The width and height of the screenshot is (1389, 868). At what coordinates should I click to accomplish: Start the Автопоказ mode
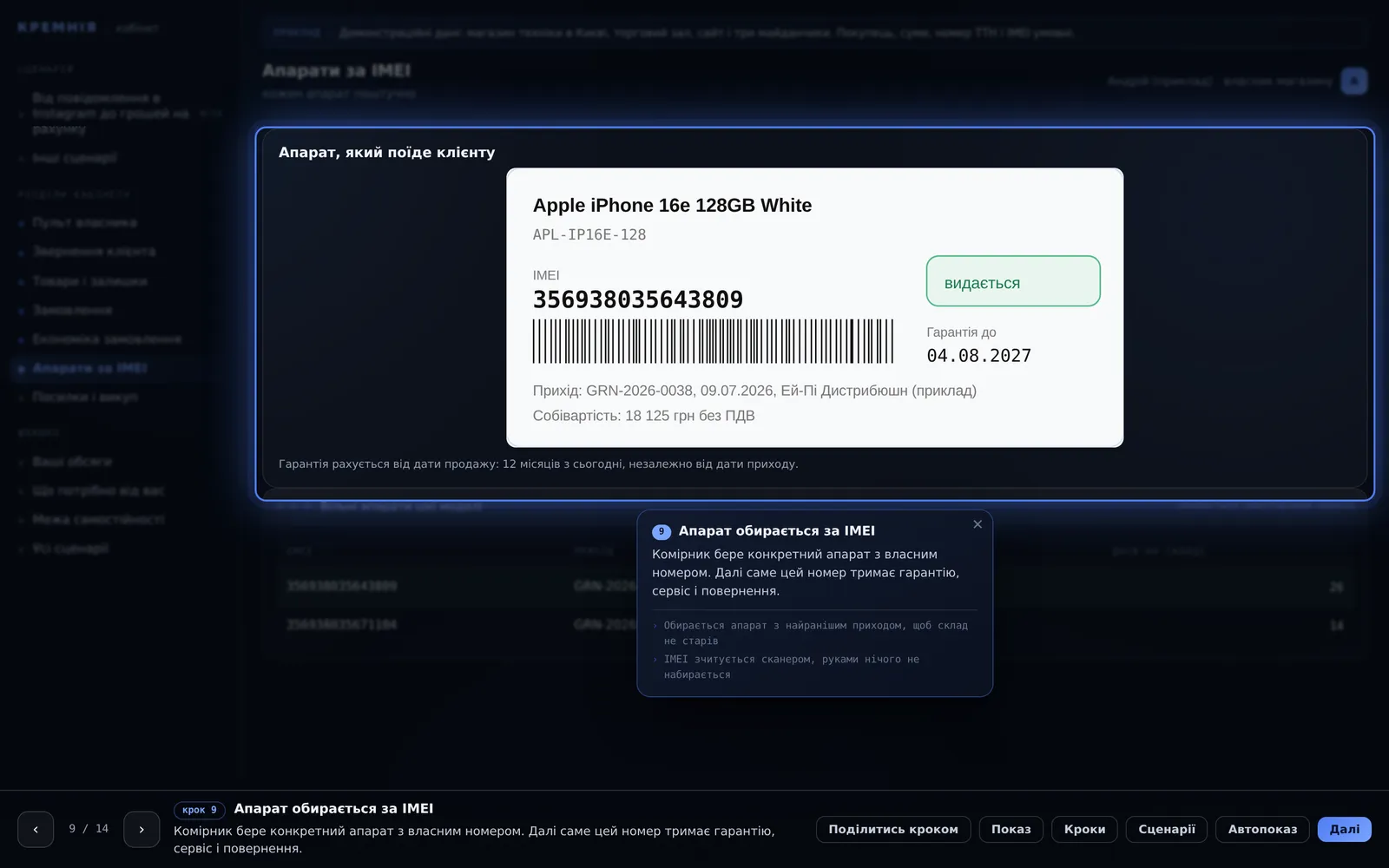(1262, 829)
